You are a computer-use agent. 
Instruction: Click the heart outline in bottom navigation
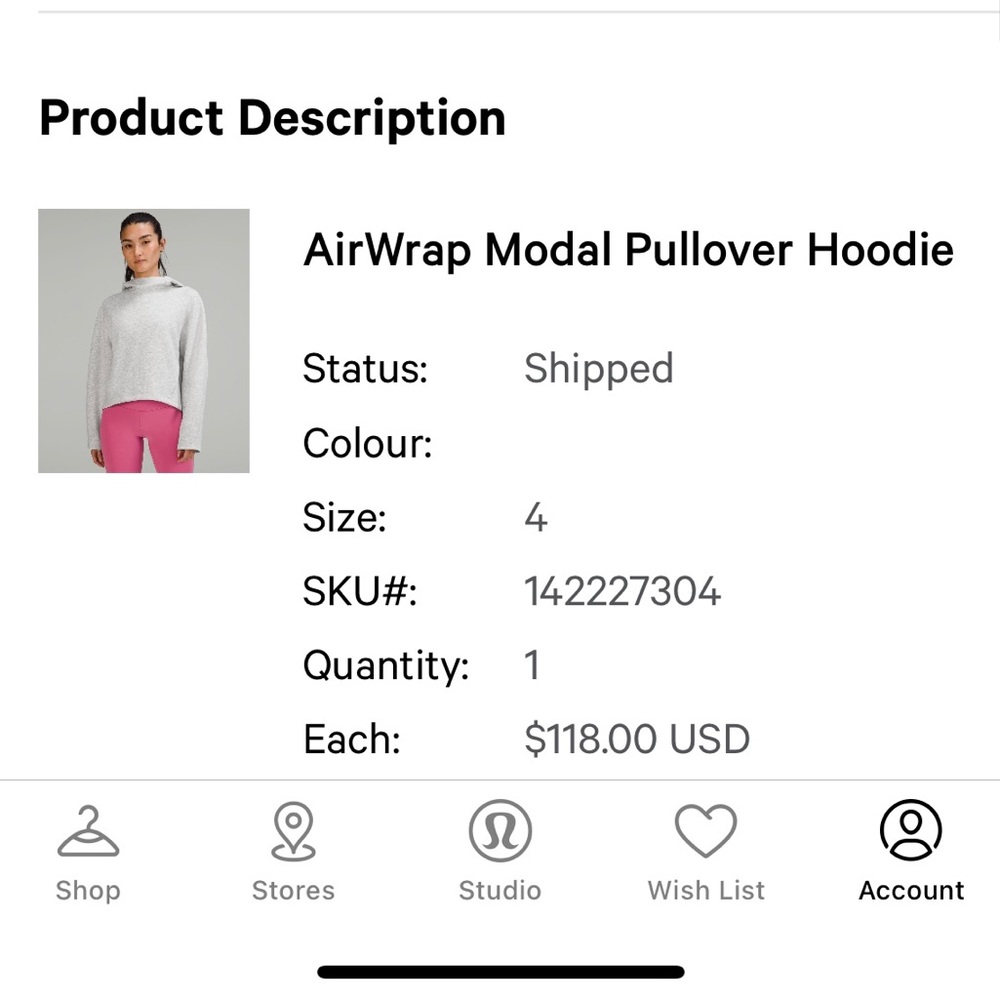point(706,830)
